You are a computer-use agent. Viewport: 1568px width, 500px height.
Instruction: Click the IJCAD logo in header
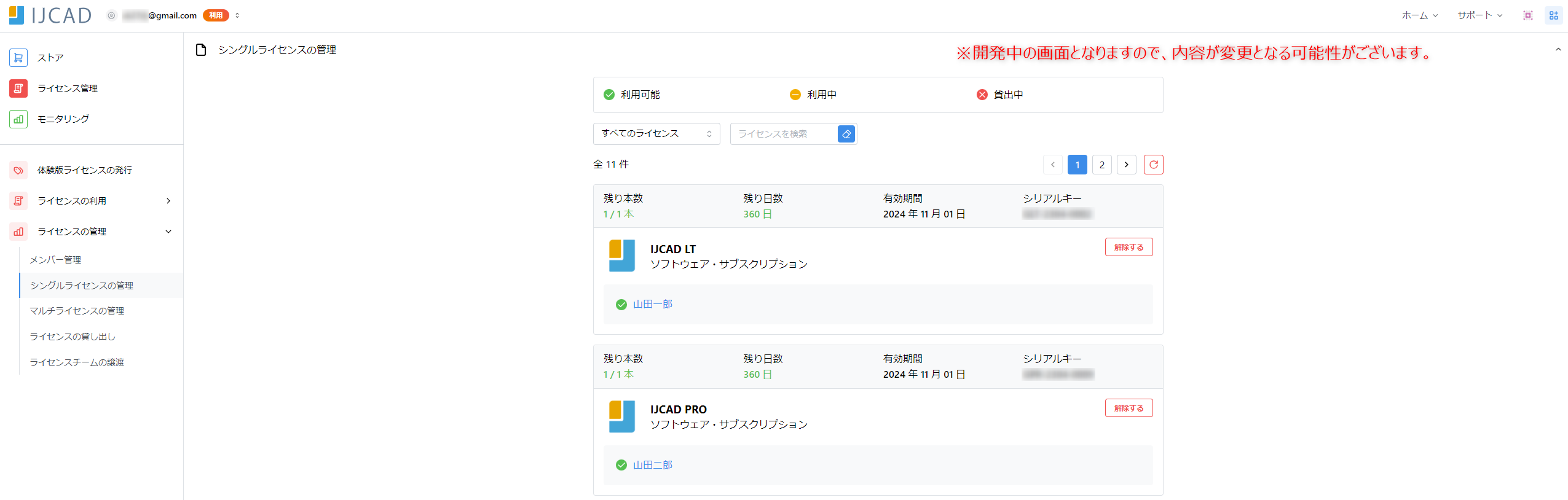(x=50, y=15)
